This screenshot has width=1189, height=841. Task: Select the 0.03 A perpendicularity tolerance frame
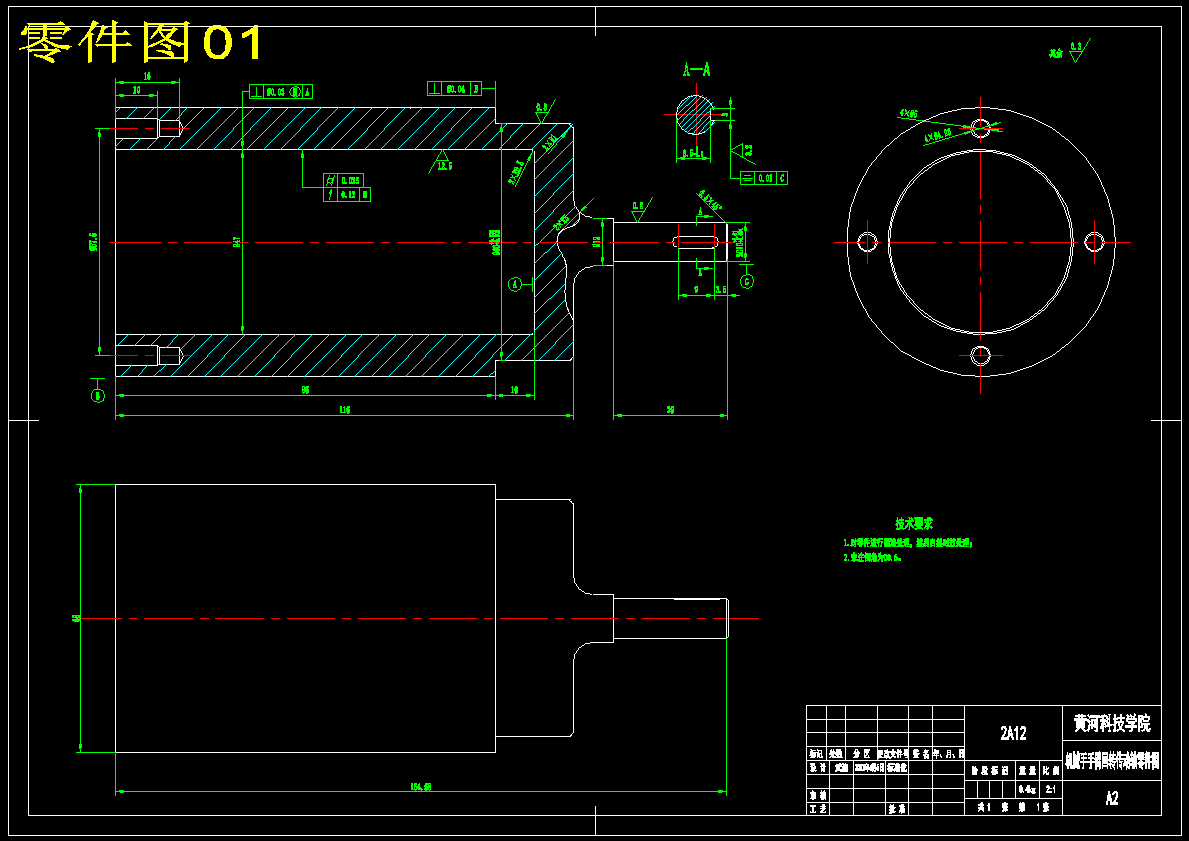click(281, 92)
